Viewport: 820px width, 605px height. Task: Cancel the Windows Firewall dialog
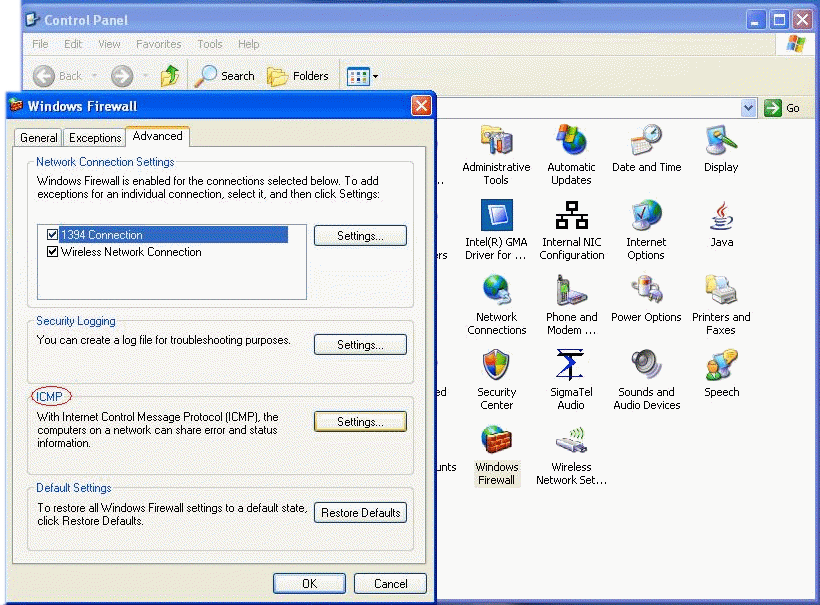390,584
